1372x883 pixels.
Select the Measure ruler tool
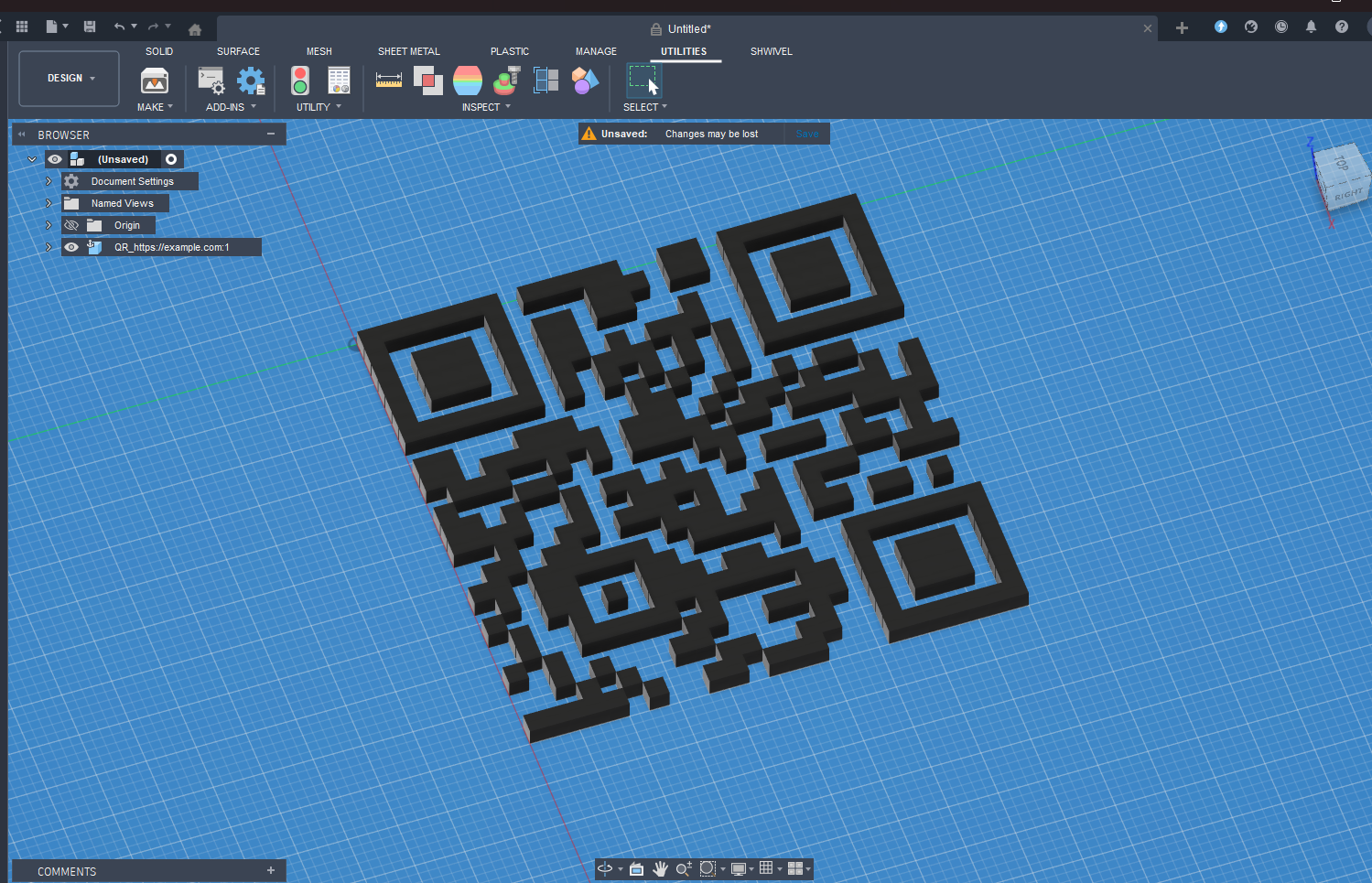(x=389, y=81)
